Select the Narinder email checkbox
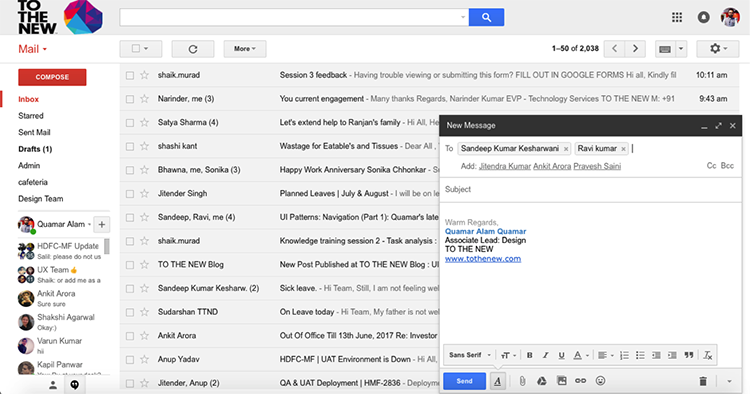This screenshot has width=750, height=394. coord(130,99)
